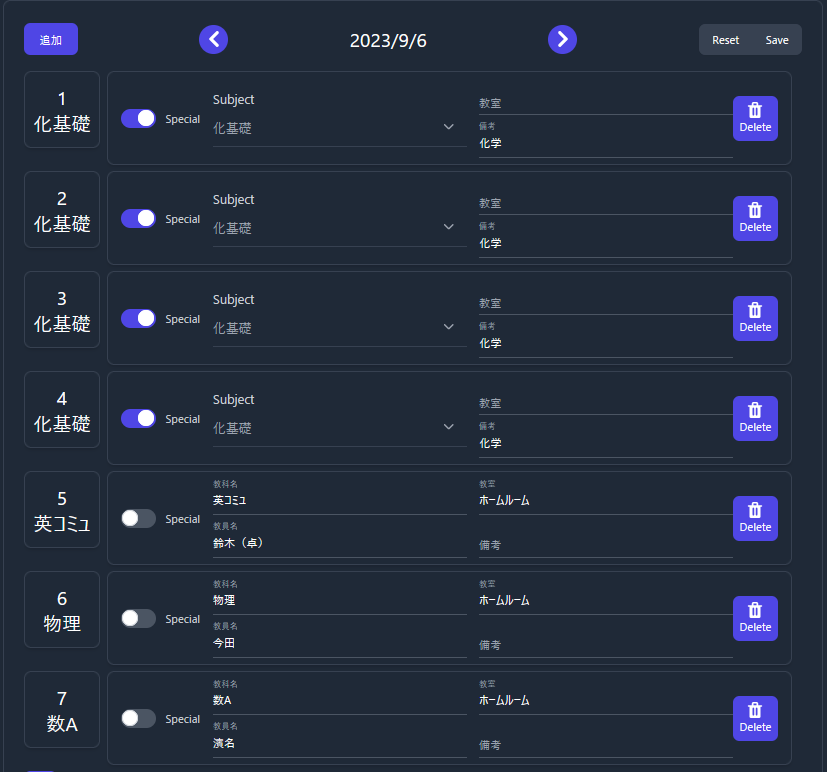
Task: Disable Special toggle for period 1
Action: click(x=138, y=118)
